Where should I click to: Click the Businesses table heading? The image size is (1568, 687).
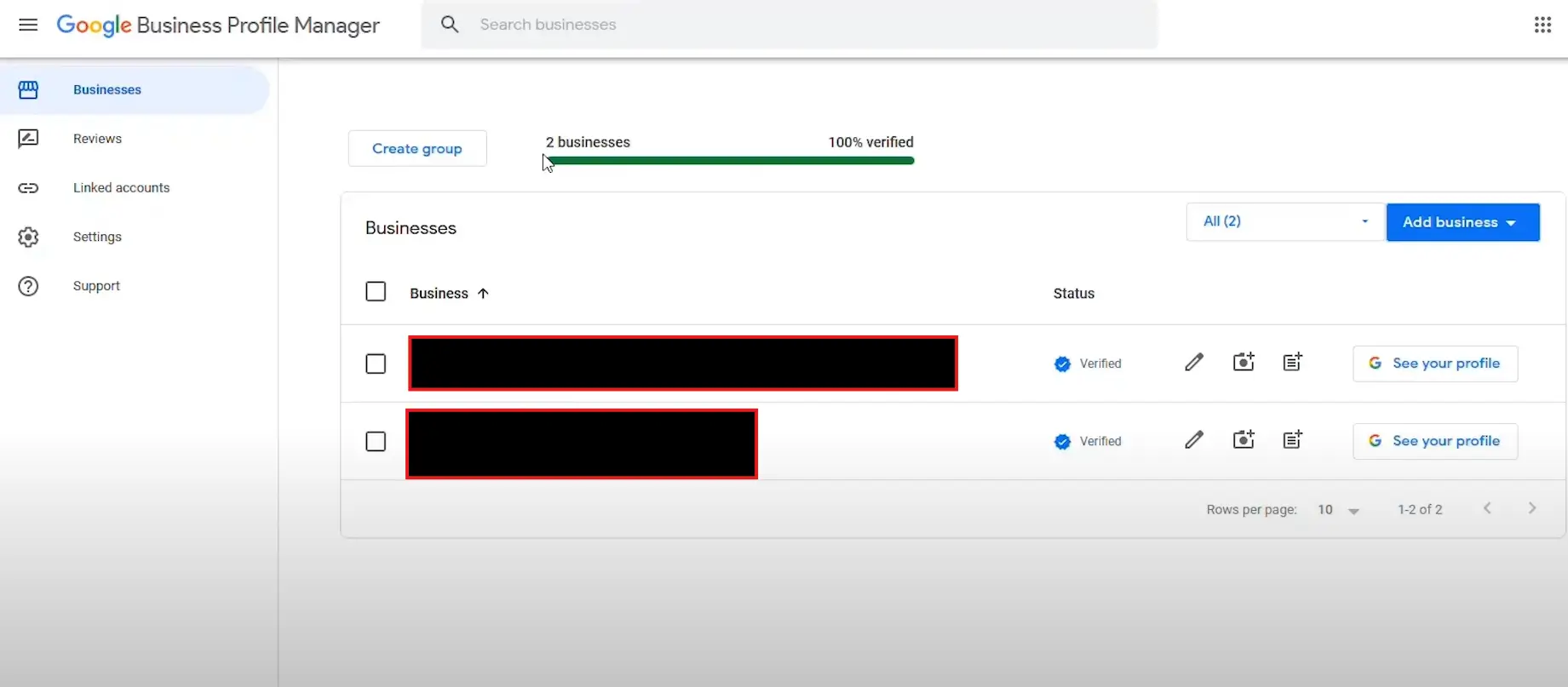coord(411,228)
